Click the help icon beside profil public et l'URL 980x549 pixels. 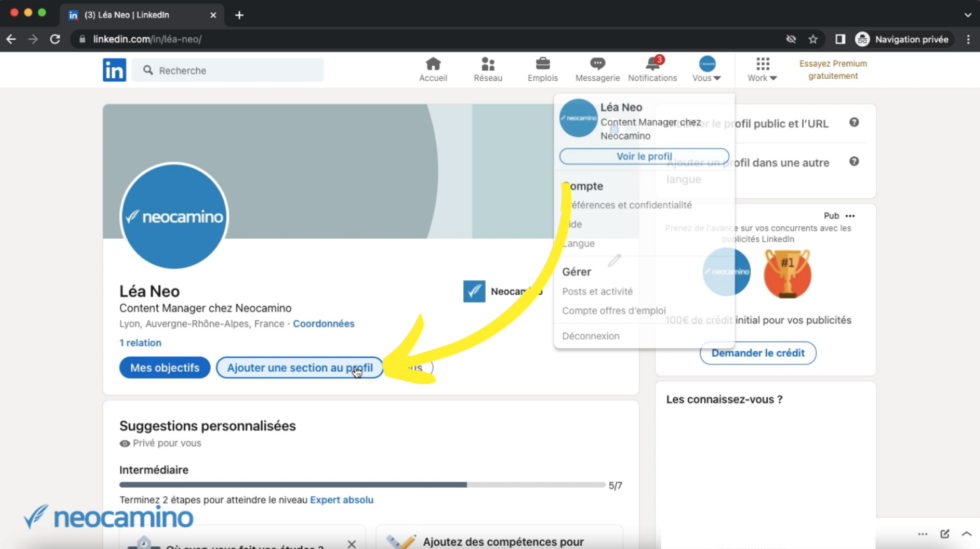854,123
